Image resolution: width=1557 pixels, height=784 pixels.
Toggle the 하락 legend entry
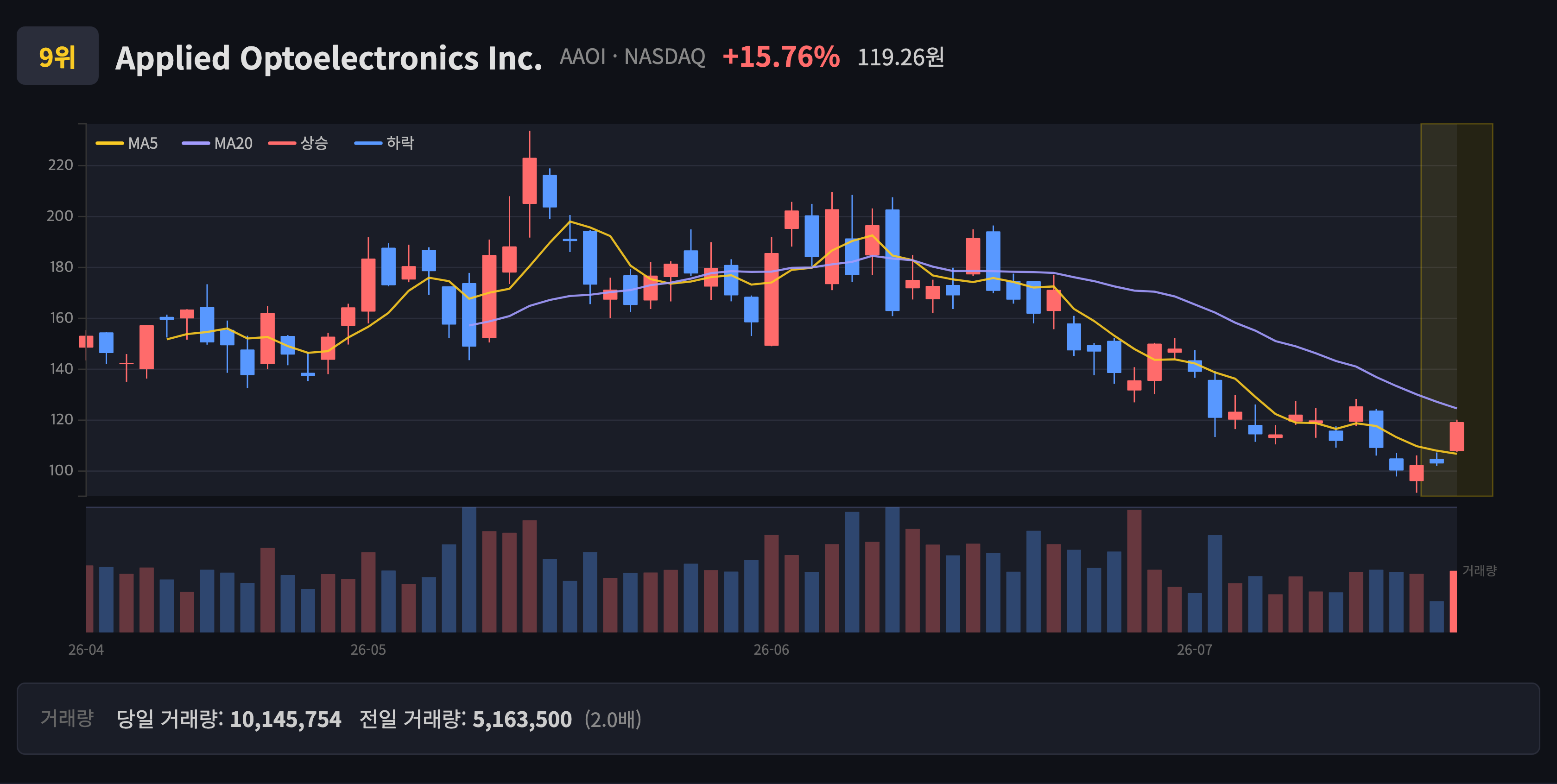coord(385,143)
